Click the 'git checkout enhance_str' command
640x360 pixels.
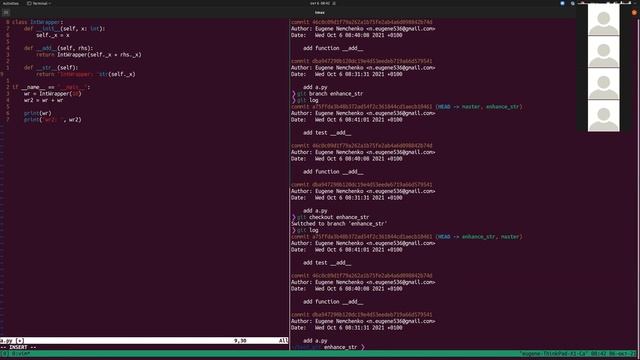(333, 217)
